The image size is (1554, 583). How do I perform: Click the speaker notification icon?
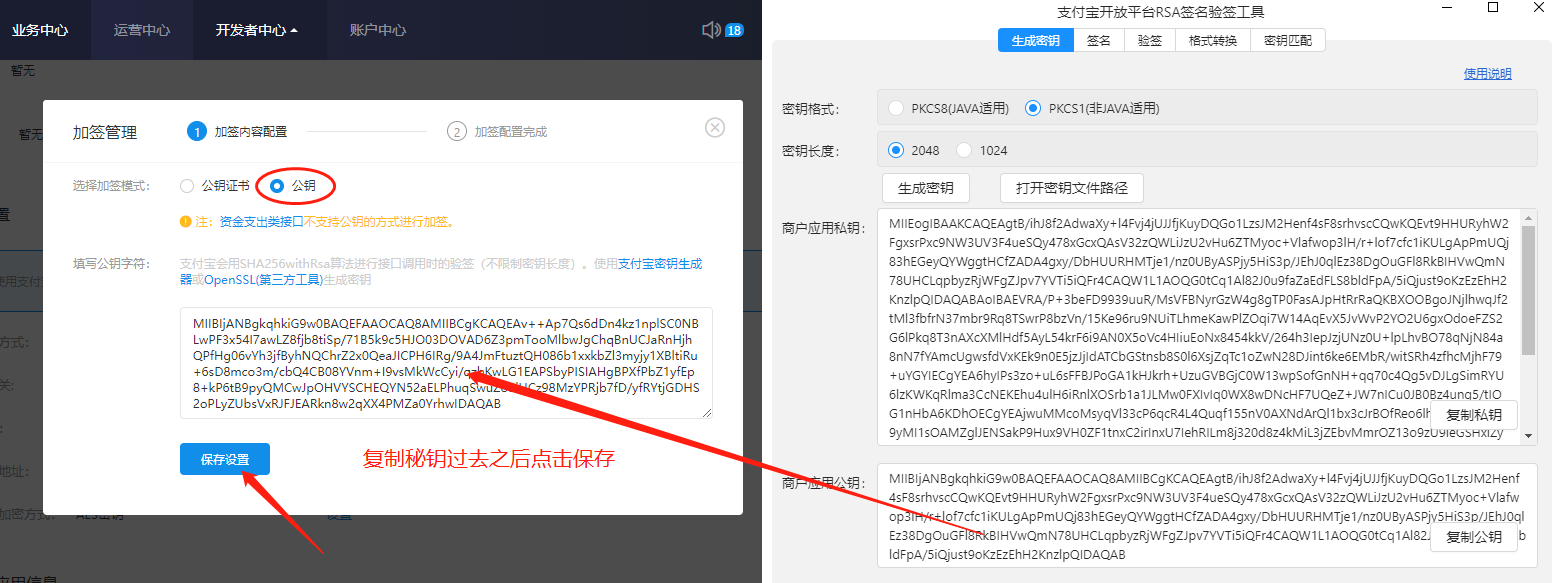pos(711,30)
